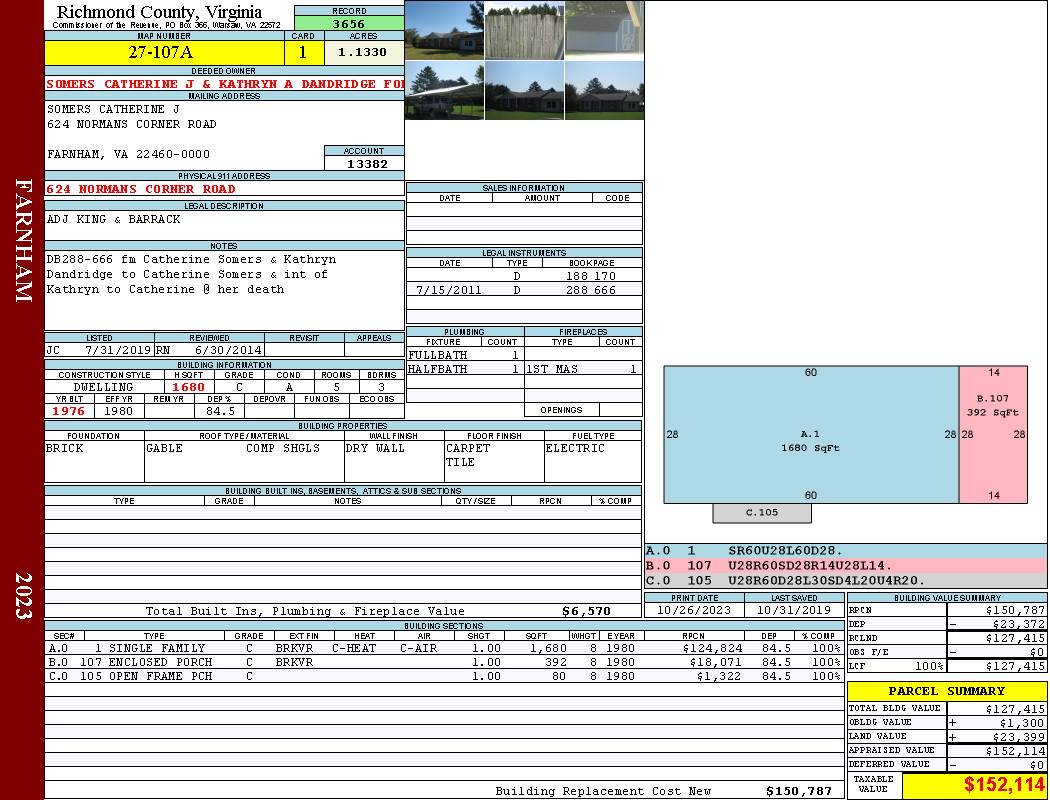1050x800 pixels.
Task: Click the vertical FARNHAM sidebar label
Action: pyautogui.click(x=22, y=240)
